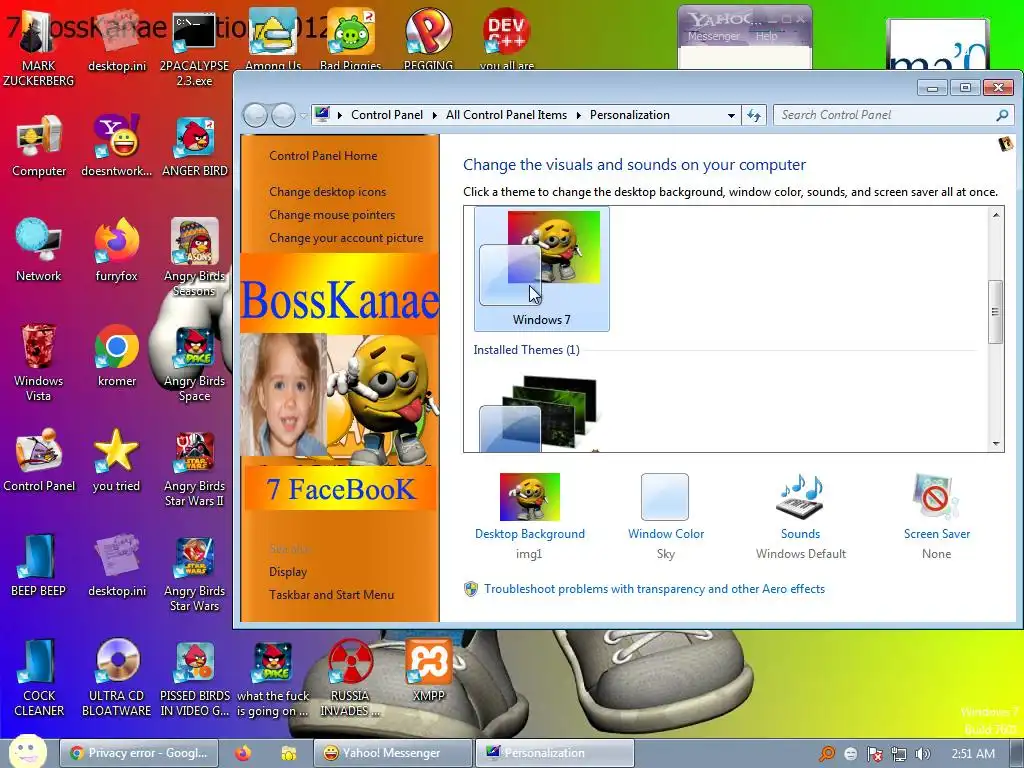Image resolution: width=1024 pixels, height=768 pixels.
Task: Click Change desktop icons link
Action: (x=327, y=191)
